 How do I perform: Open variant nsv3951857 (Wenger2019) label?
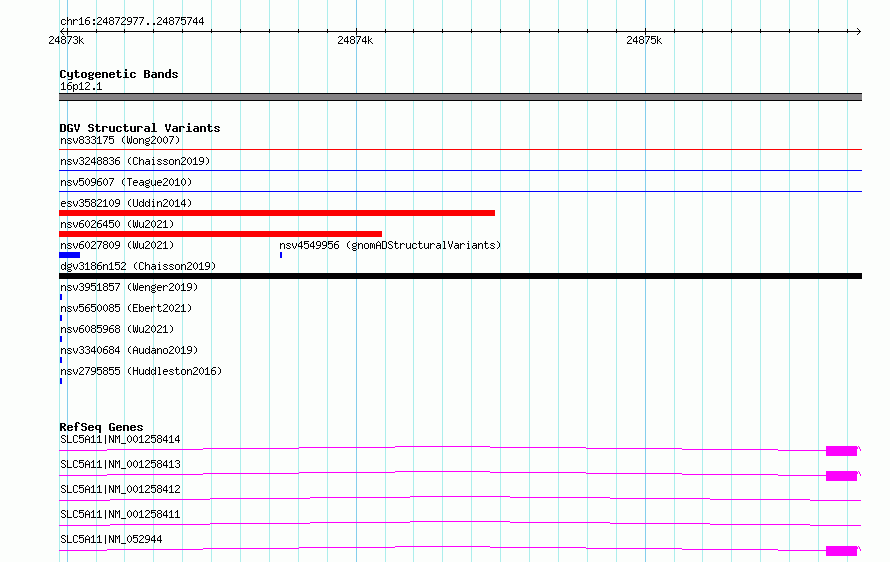point(129,287)
